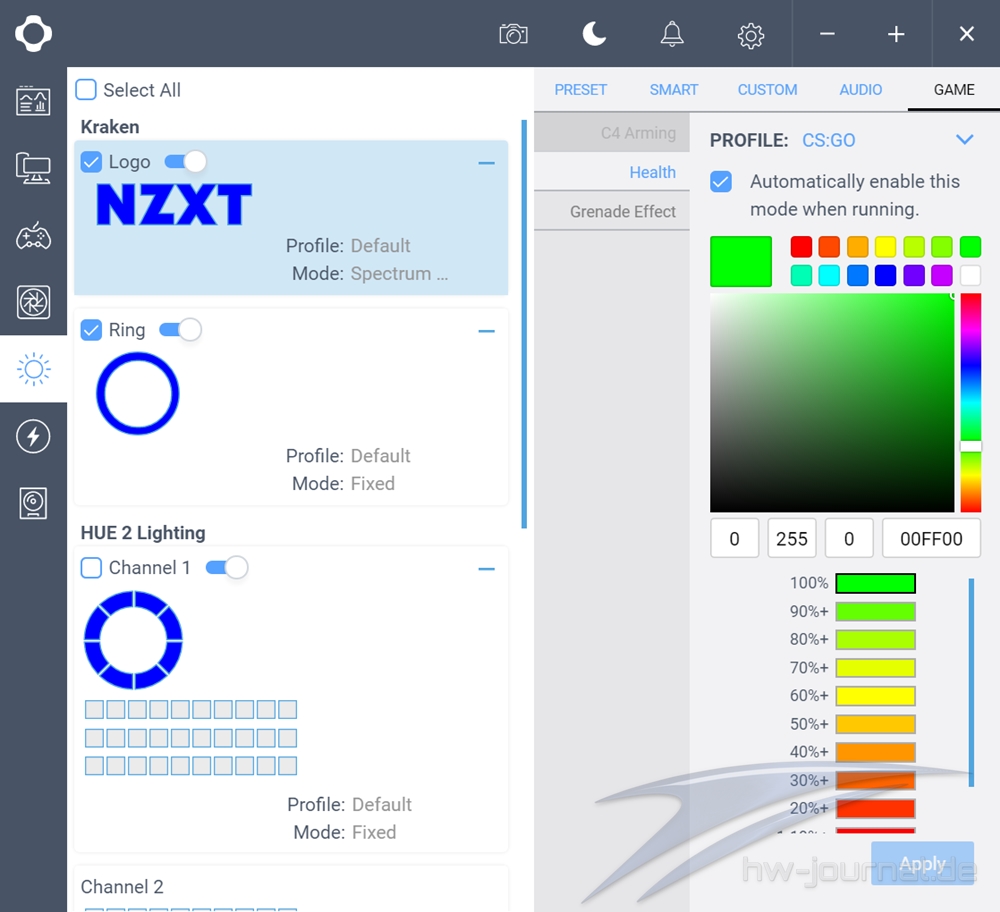This screenshot has width=1000, height=912.
Task: Select the 20%+ health color bar
Action: click(876, 808)
